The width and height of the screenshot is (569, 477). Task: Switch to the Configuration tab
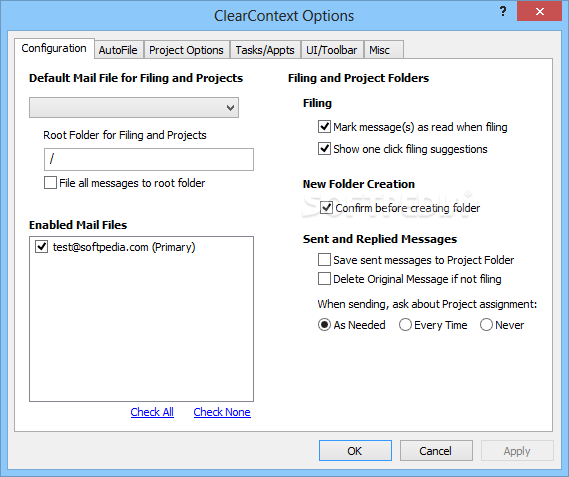(x=54, y=48)
